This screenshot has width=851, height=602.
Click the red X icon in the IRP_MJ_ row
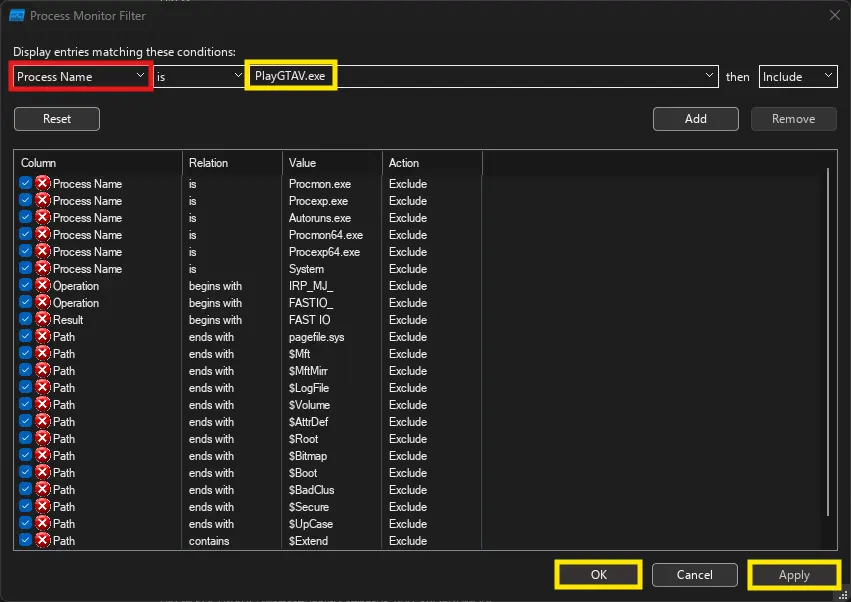tap(43, 285)
